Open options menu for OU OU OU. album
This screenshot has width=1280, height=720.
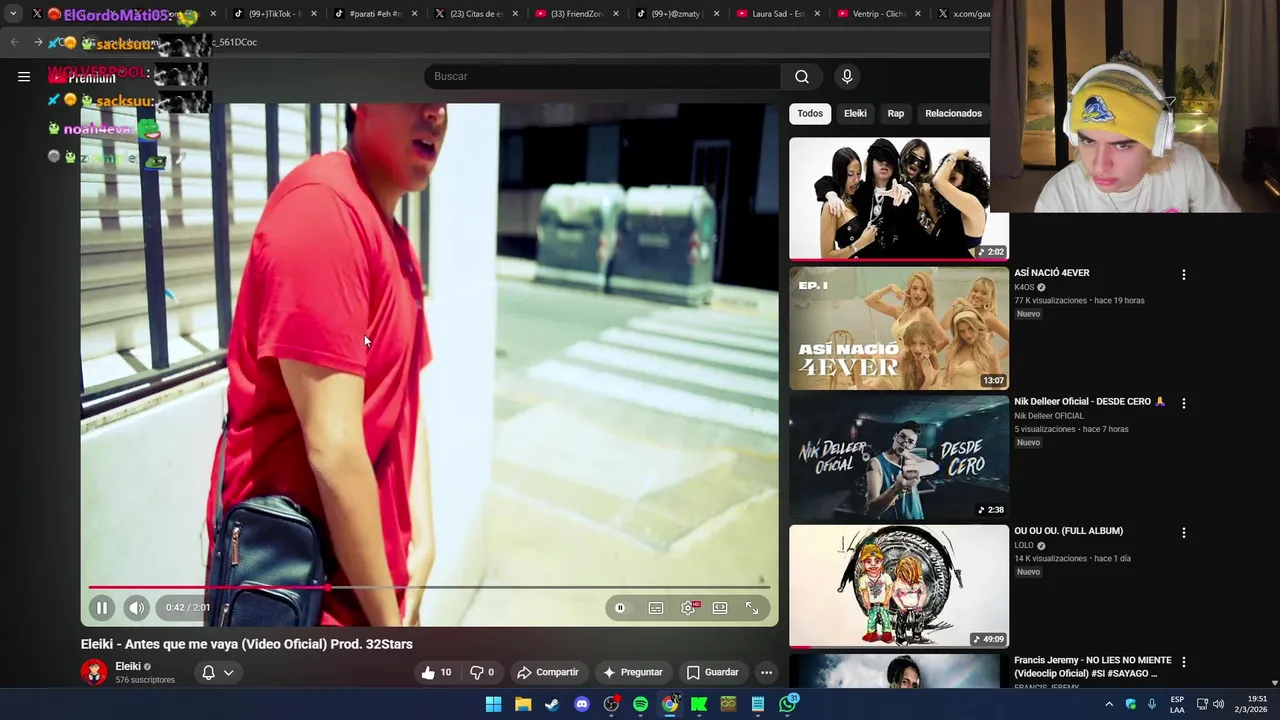pos(1184,532)
